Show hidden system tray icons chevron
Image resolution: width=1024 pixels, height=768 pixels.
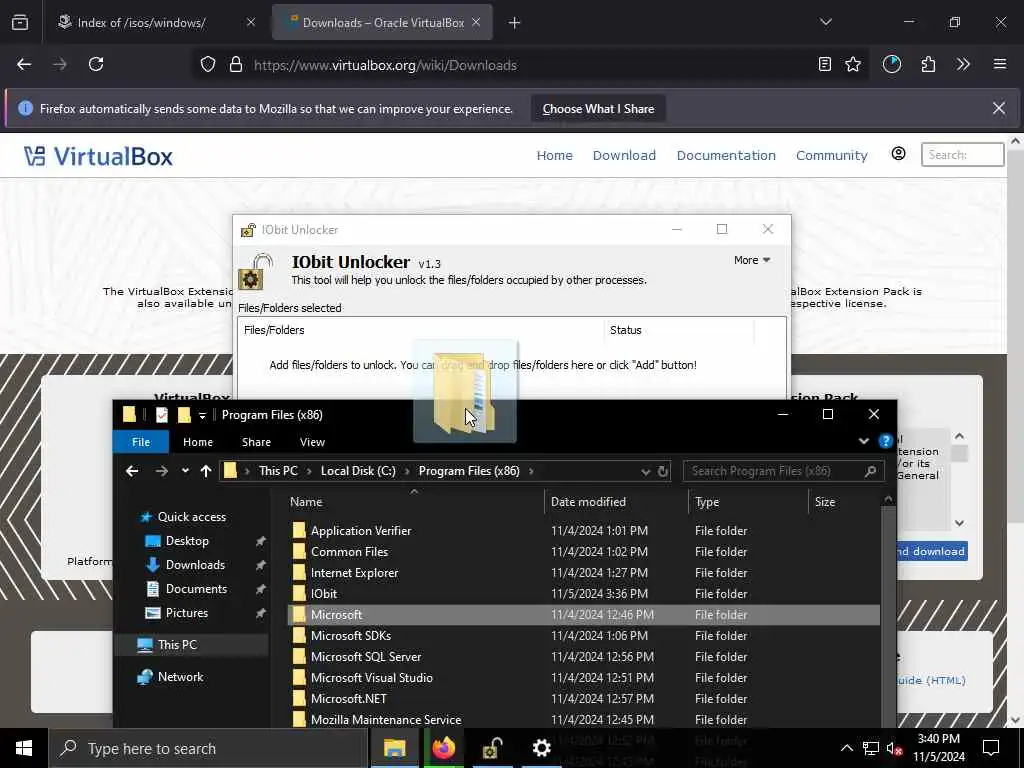tap(846, 748)
